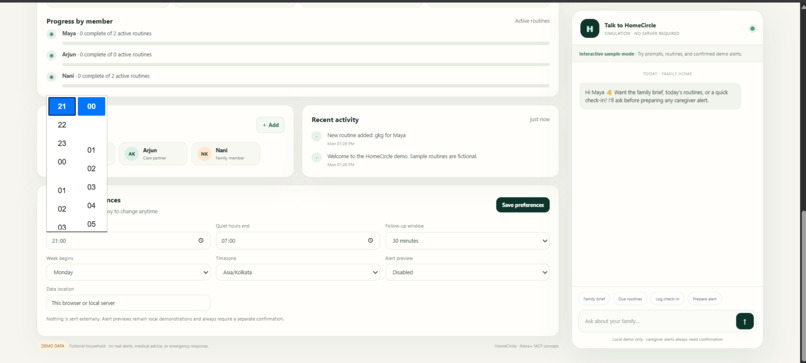
Task: Click Nani's progress bar
Action: pyautogui.click(x=306, y=86)
